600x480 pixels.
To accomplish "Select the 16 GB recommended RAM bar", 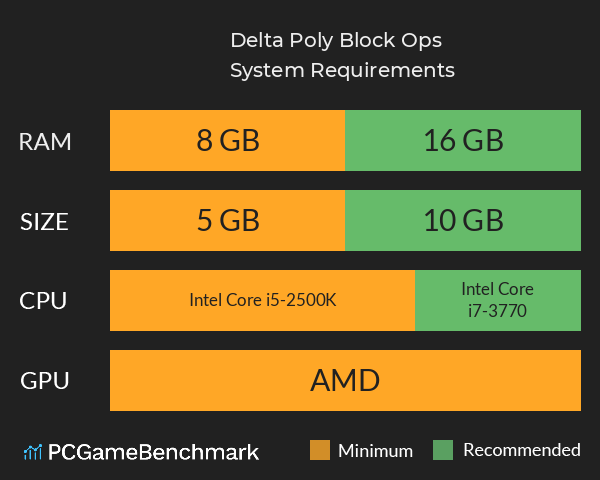I will coord(463,141).
